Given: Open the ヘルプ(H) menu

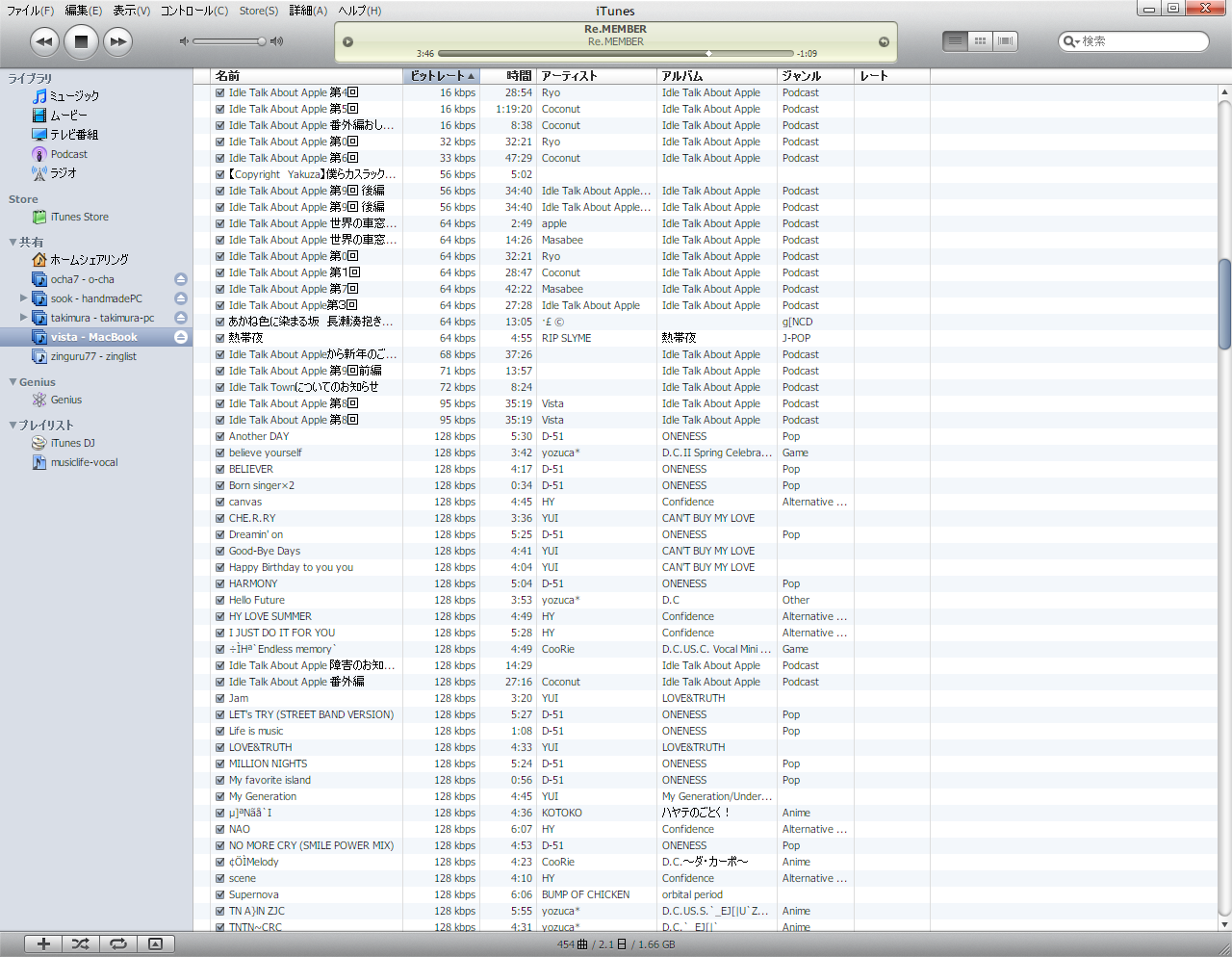Looking at the screenshot, I should (360, 11).
